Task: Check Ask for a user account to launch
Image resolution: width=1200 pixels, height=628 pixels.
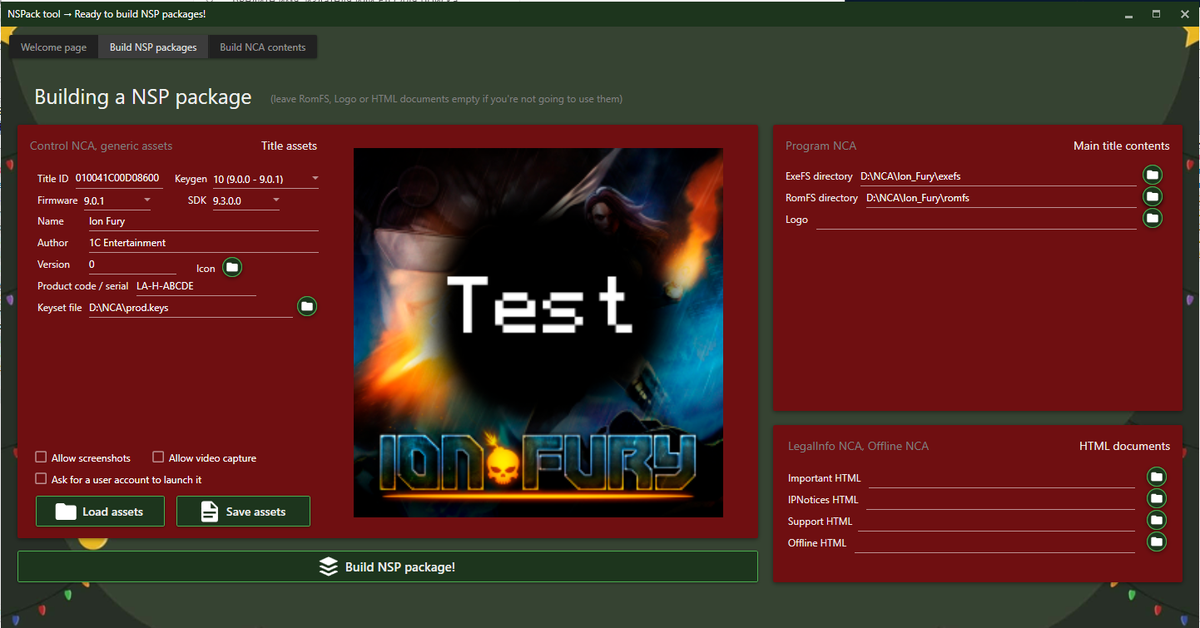Action: point(41,479)
